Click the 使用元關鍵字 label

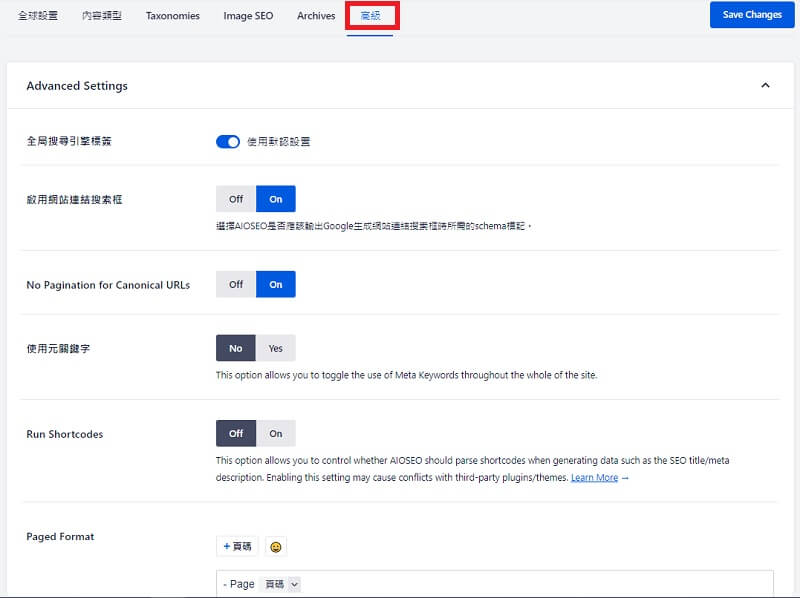(x=58, y=348)
